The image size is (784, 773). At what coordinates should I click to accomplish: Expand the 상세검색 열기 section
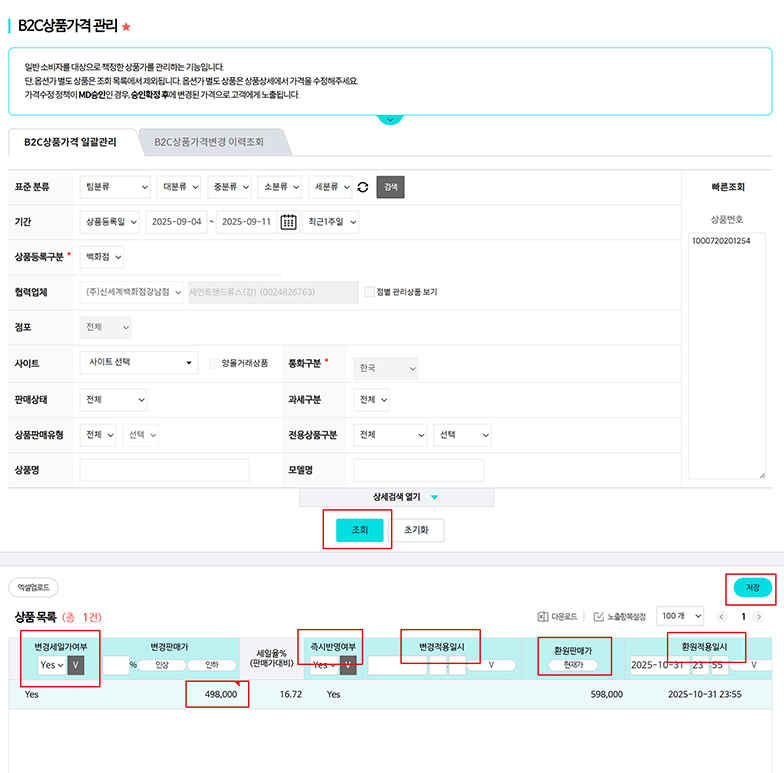[397, 497]
